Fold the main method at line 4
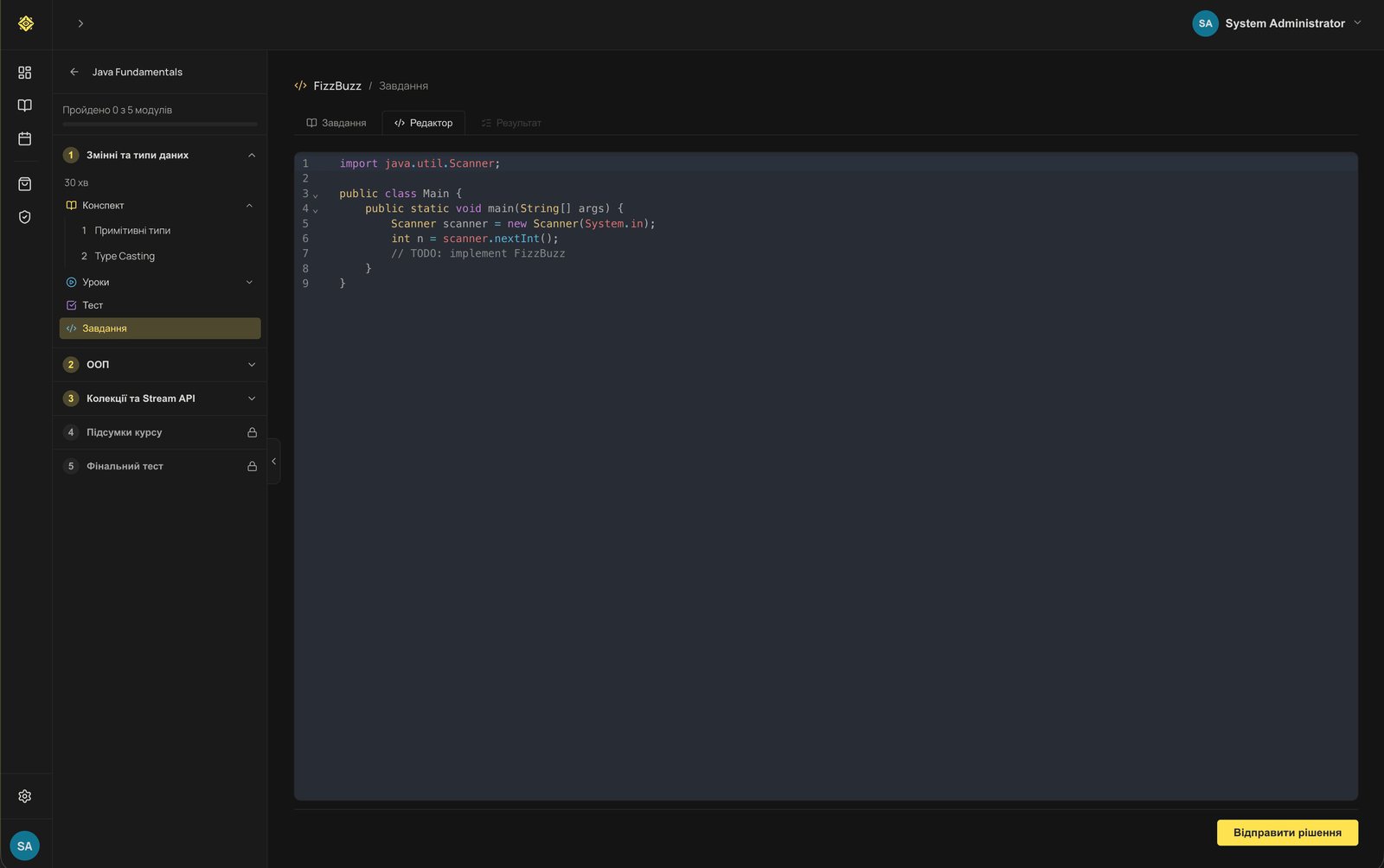The image size is (1384, 868). 316,210
